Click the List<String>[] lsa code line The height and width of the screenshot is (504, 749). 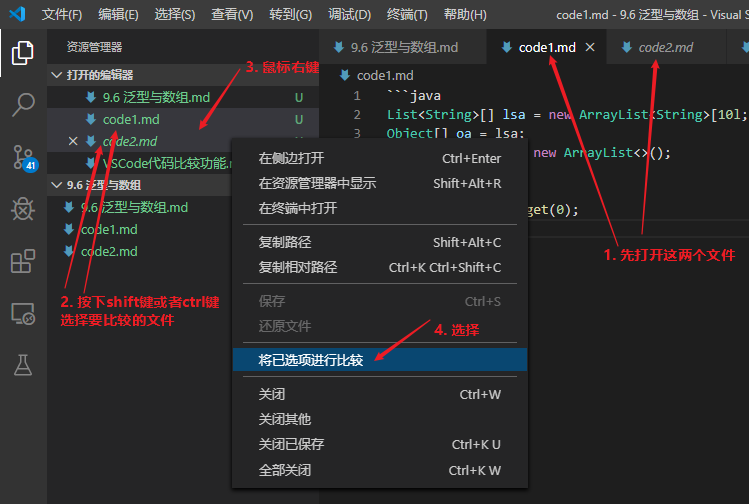pos(567,115)
